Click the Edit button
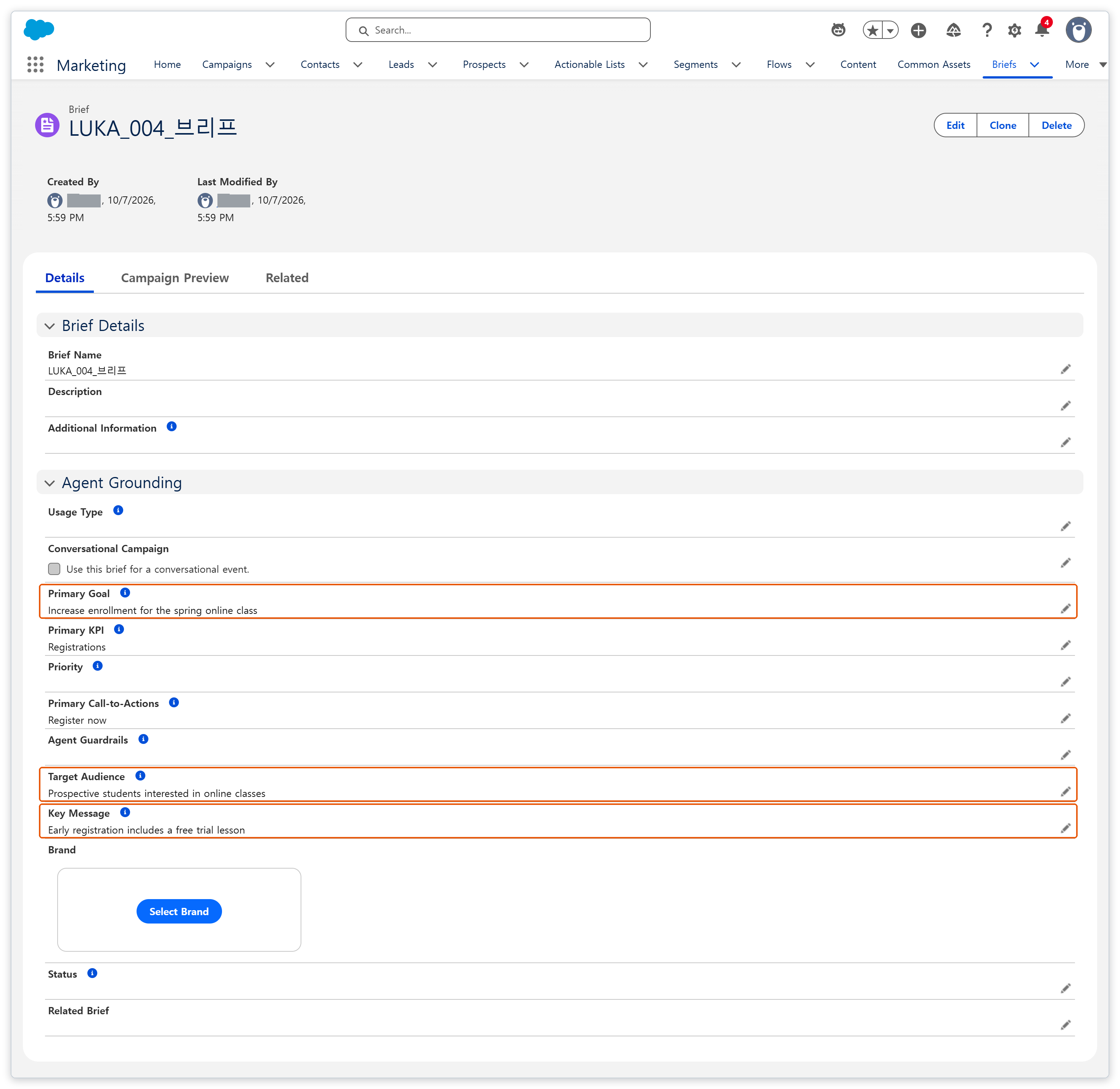1120x1089 pixels. (955, 125)
